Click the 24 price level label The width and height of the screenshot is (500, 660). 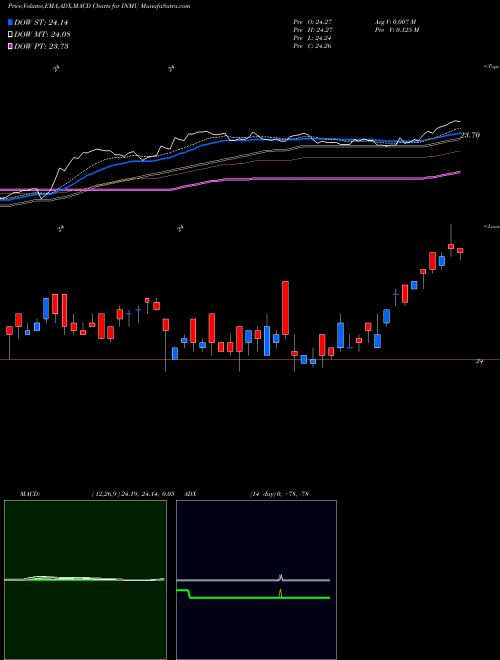tap(479, 361)
